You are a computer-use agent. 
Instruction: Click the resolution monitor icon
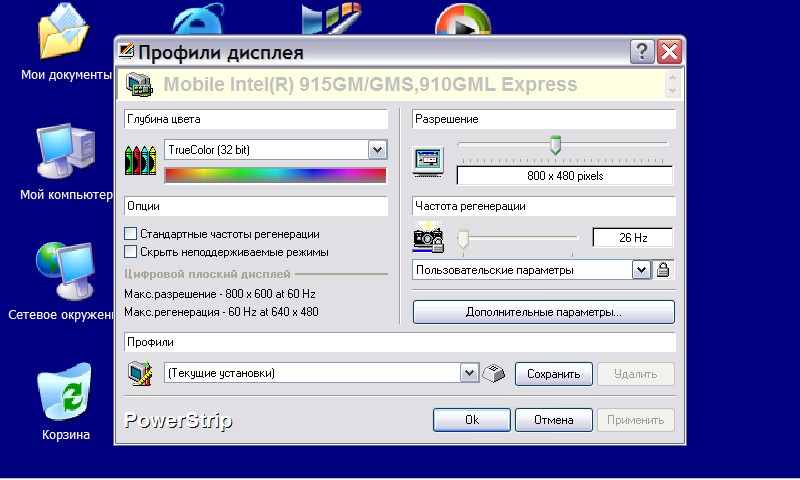tap(428, 160)
